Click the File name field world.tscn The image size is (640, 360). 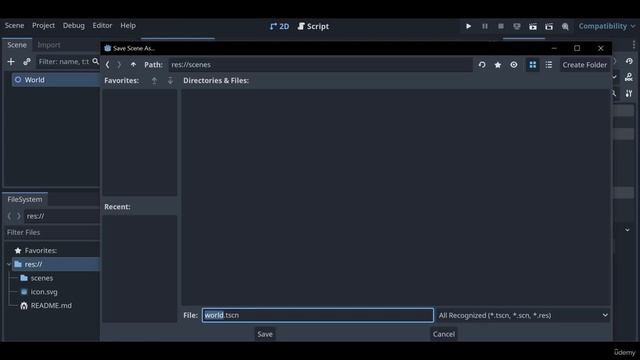pos(318,315)
